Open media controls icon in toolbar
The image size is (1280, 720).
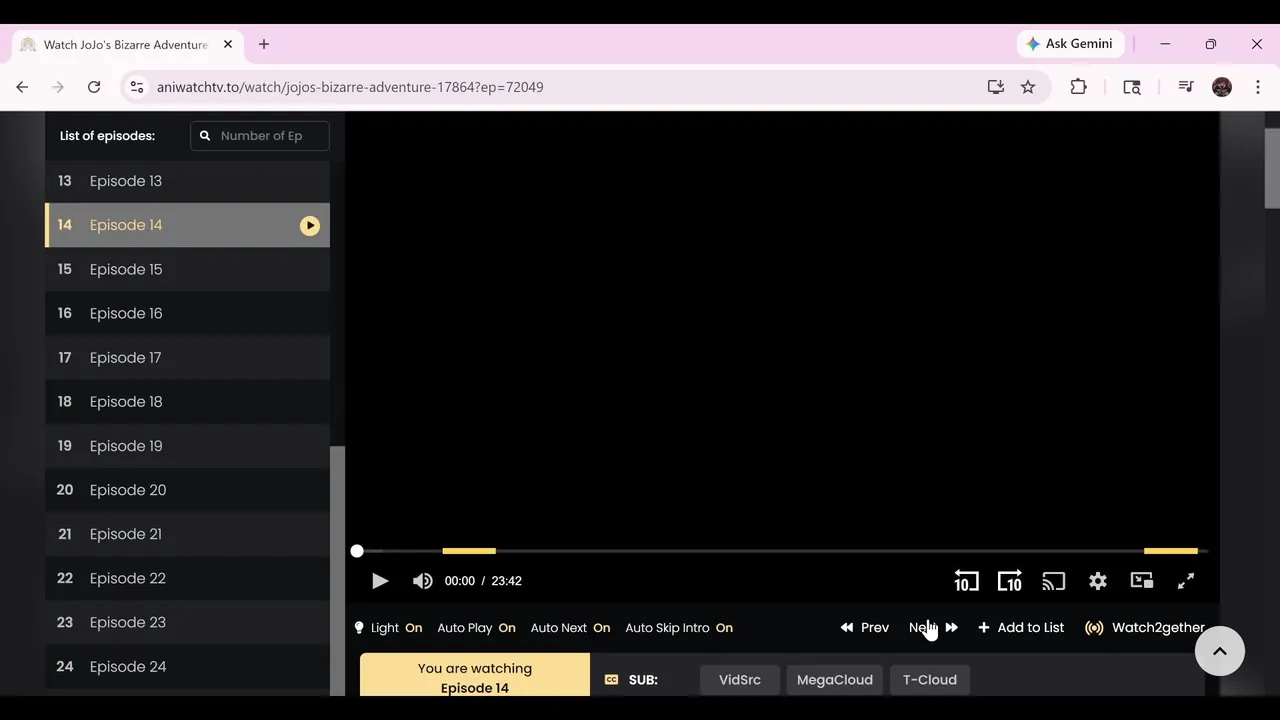tap(1186, 87)
